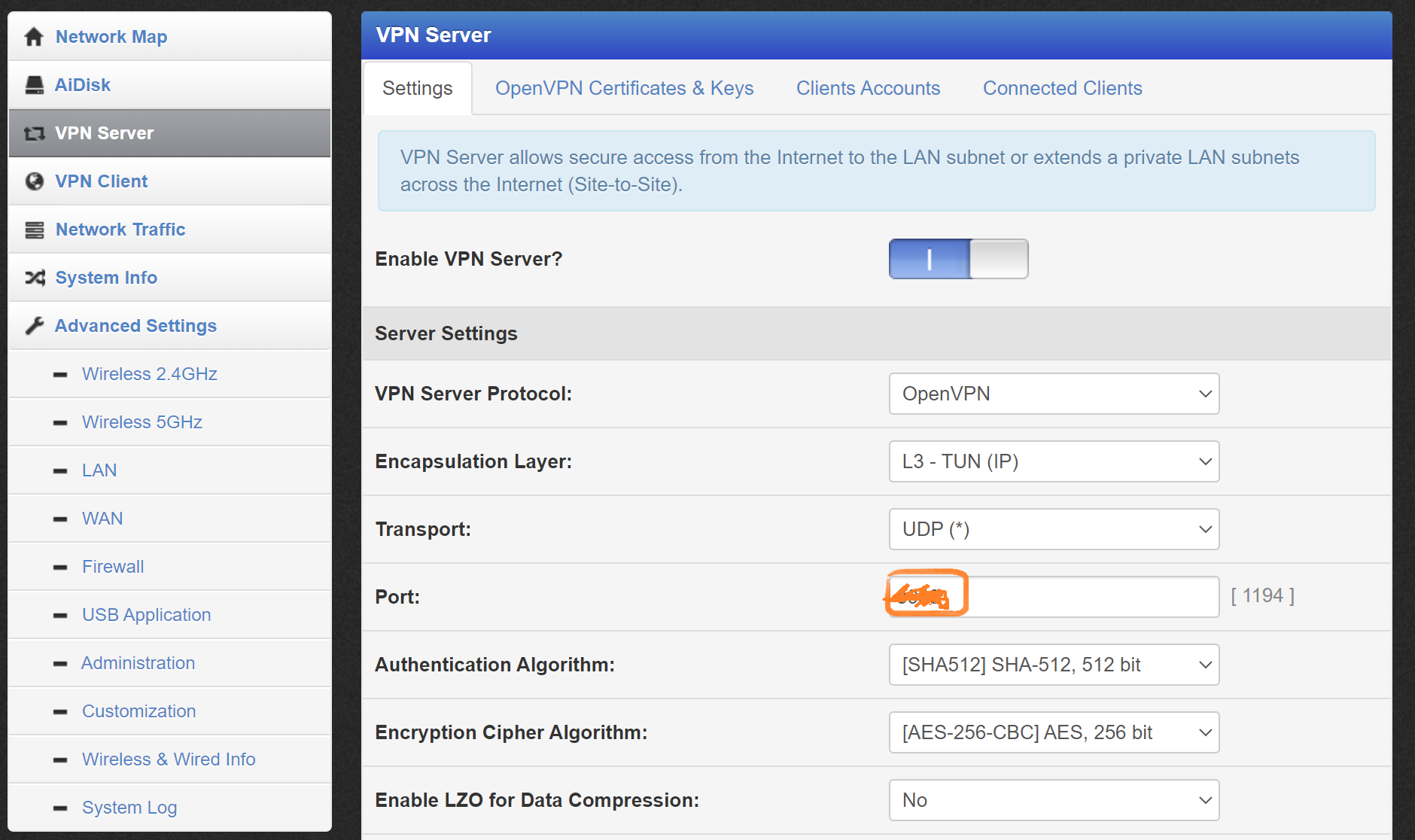1415x840 pixels.
Task: View the Connected Clients tab
Action: pyautogui.click(x=1062, y=88)
